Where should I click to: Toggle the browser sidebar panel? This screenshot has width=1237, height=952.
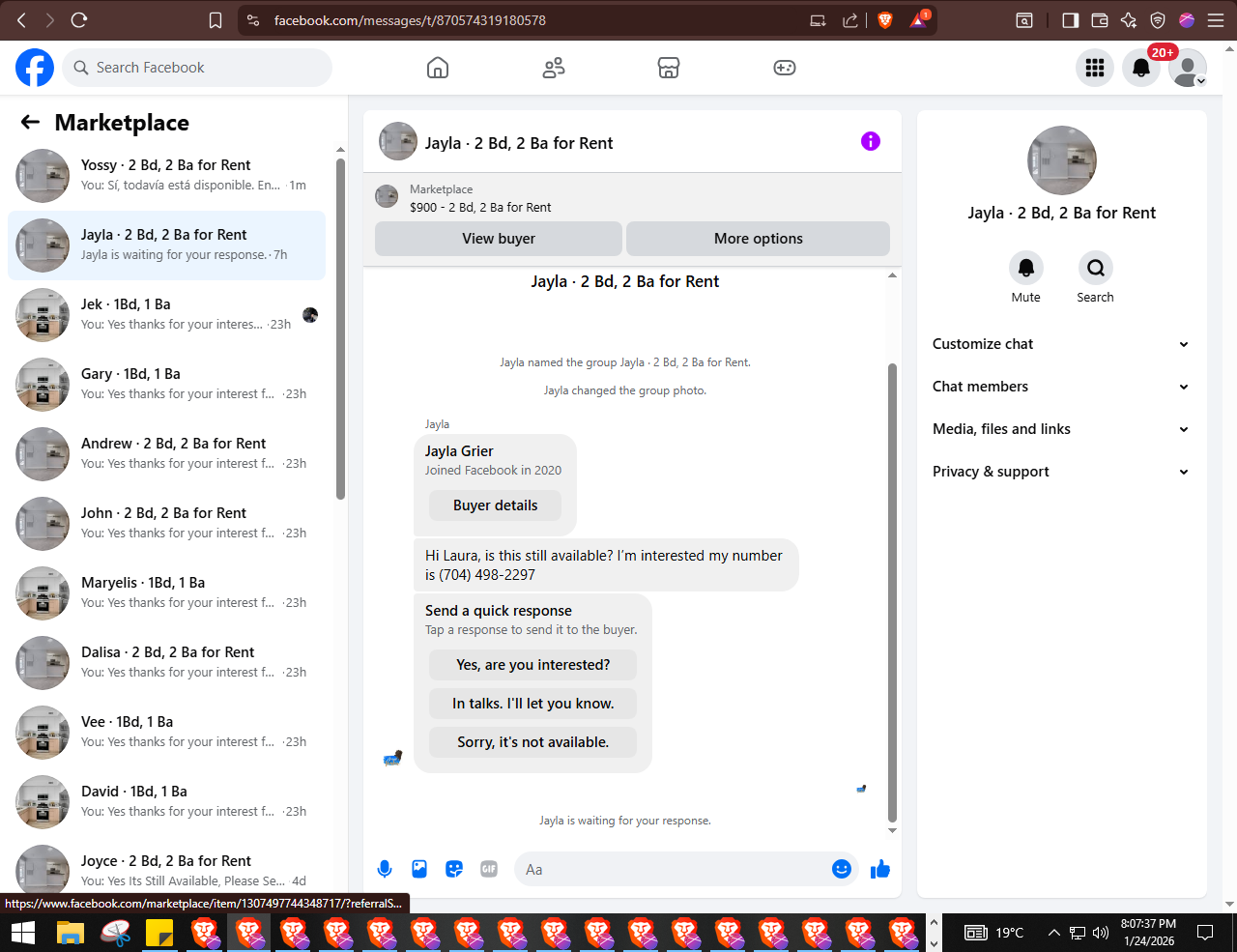pyautogui.click(x=1070, y=20)
